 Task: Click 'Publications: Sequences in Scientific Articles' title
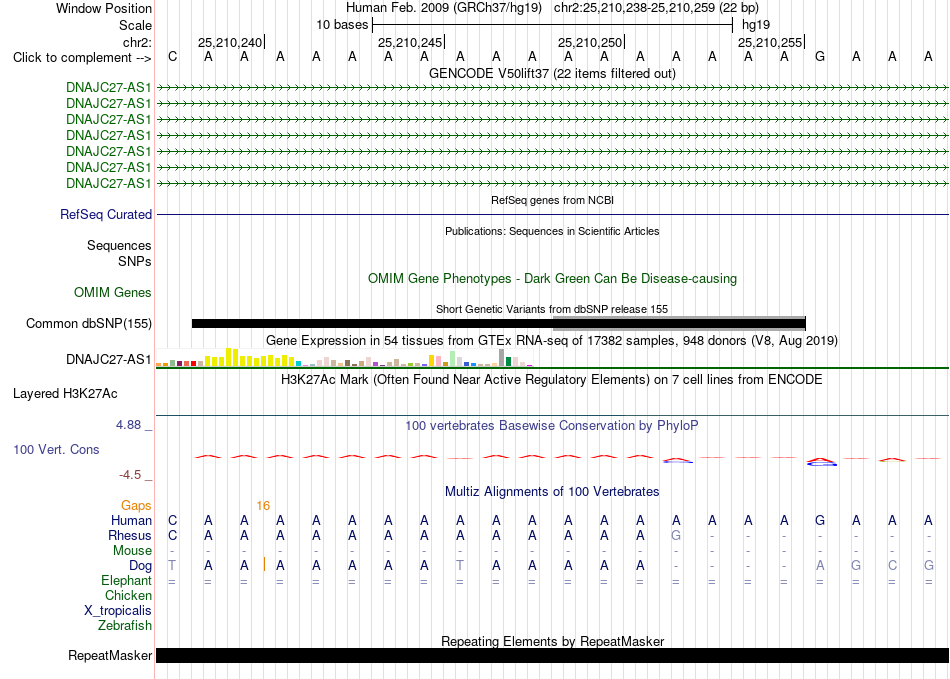(552, 231)
